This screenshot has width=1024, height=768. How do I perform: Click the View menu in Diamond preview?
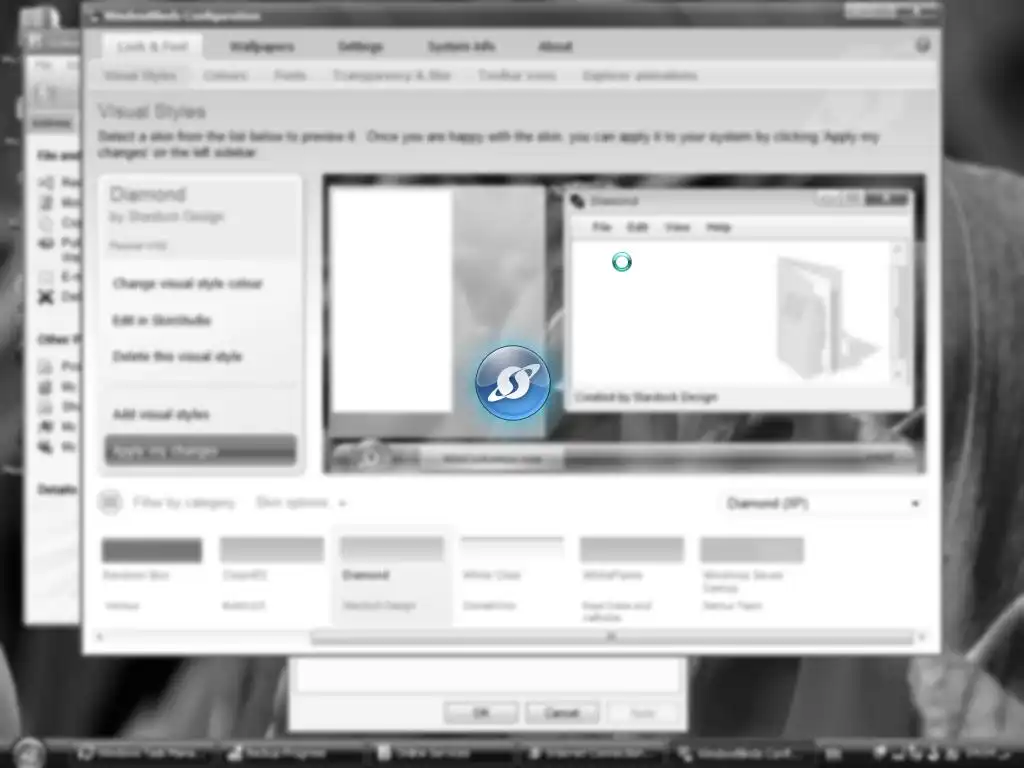(677, 227)
